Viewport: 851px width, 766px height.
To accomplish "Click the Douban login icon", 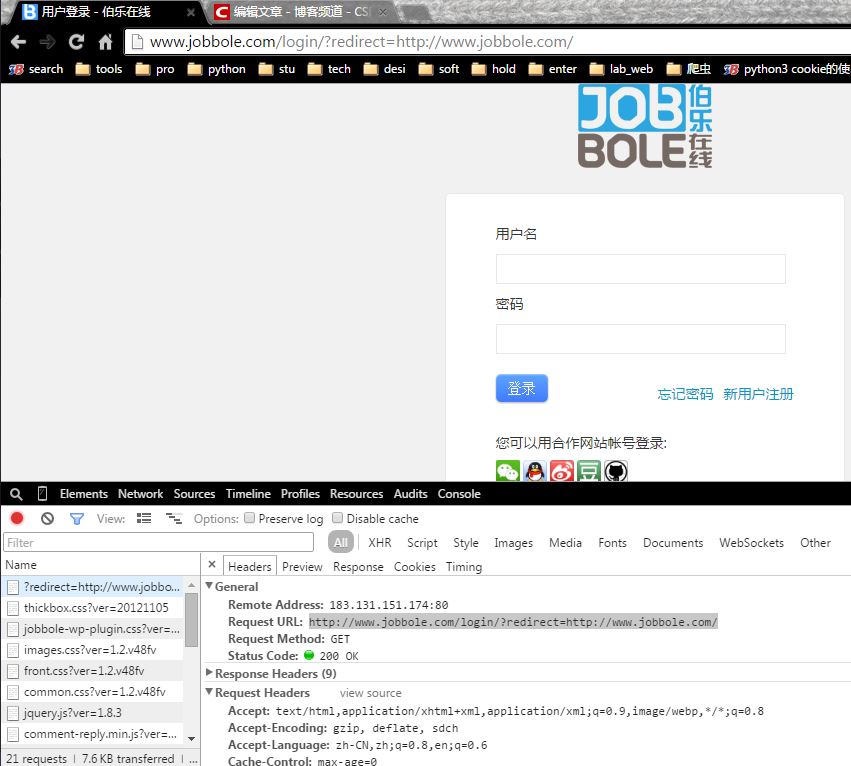I will click(588, 471).
